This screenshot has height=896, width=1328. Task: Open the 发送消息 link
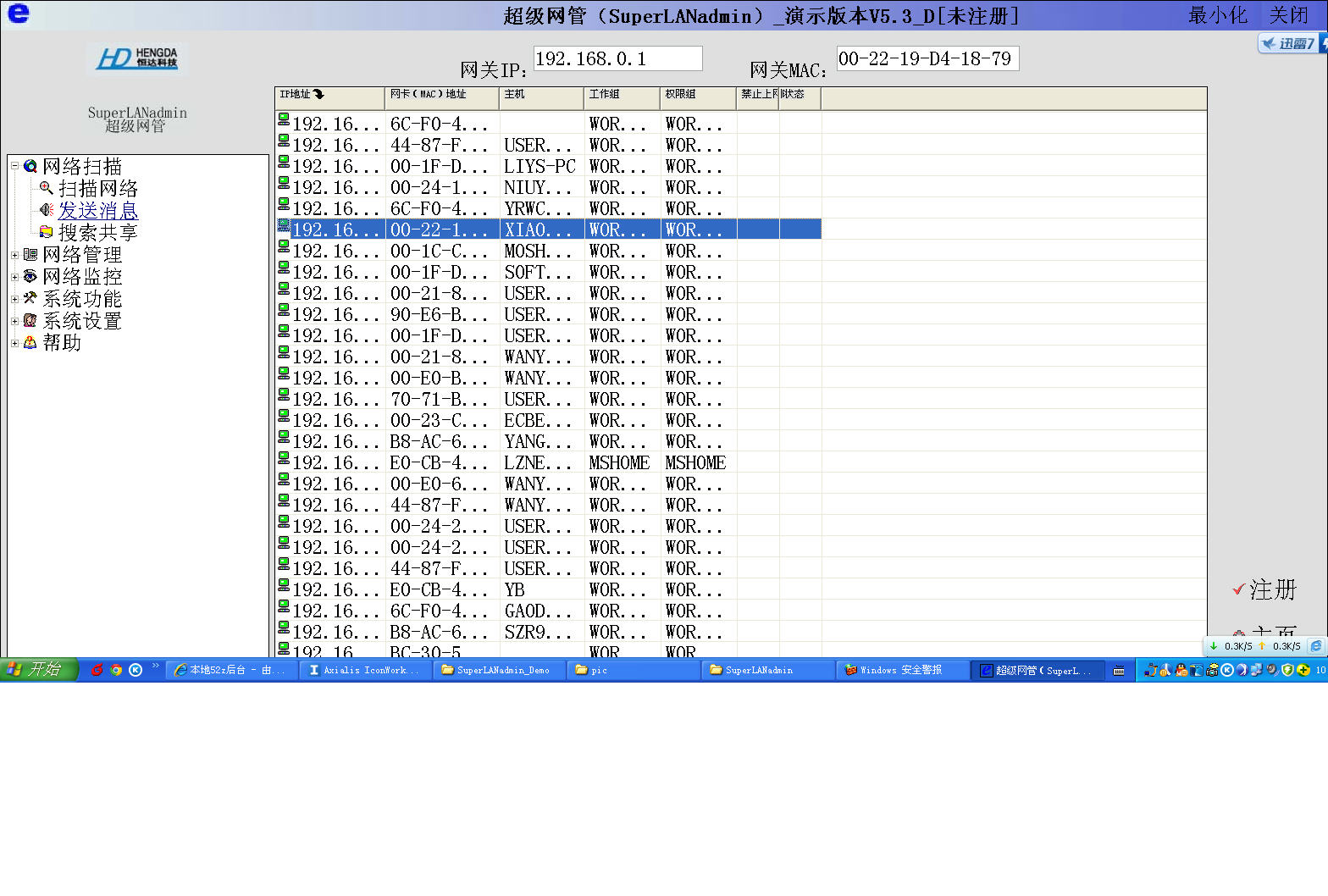97,210
